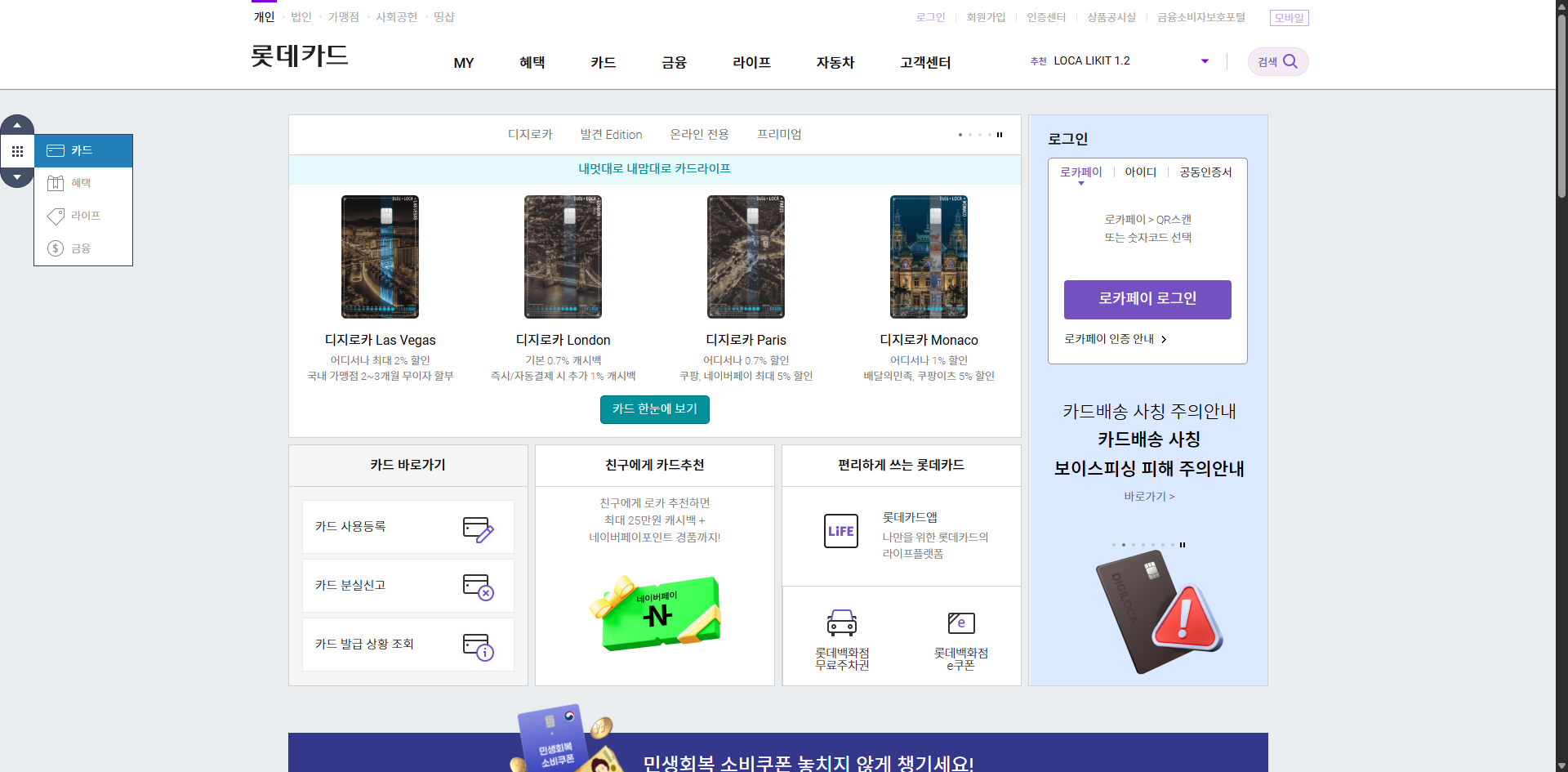Pause the card carousel with the pause button

point(1000,135)
